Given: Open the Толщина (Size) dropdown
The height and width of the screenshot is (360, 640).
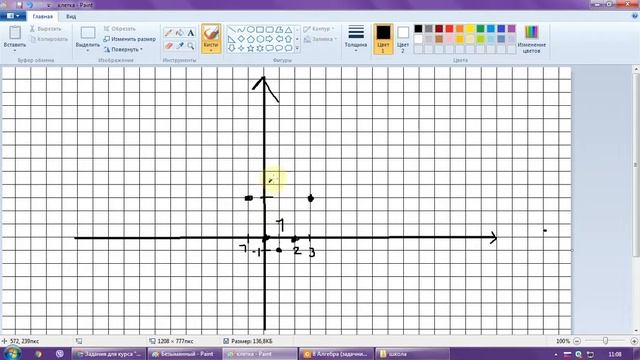Looking at the screenshot, I should pyautogui.click(x=356, y=38).
